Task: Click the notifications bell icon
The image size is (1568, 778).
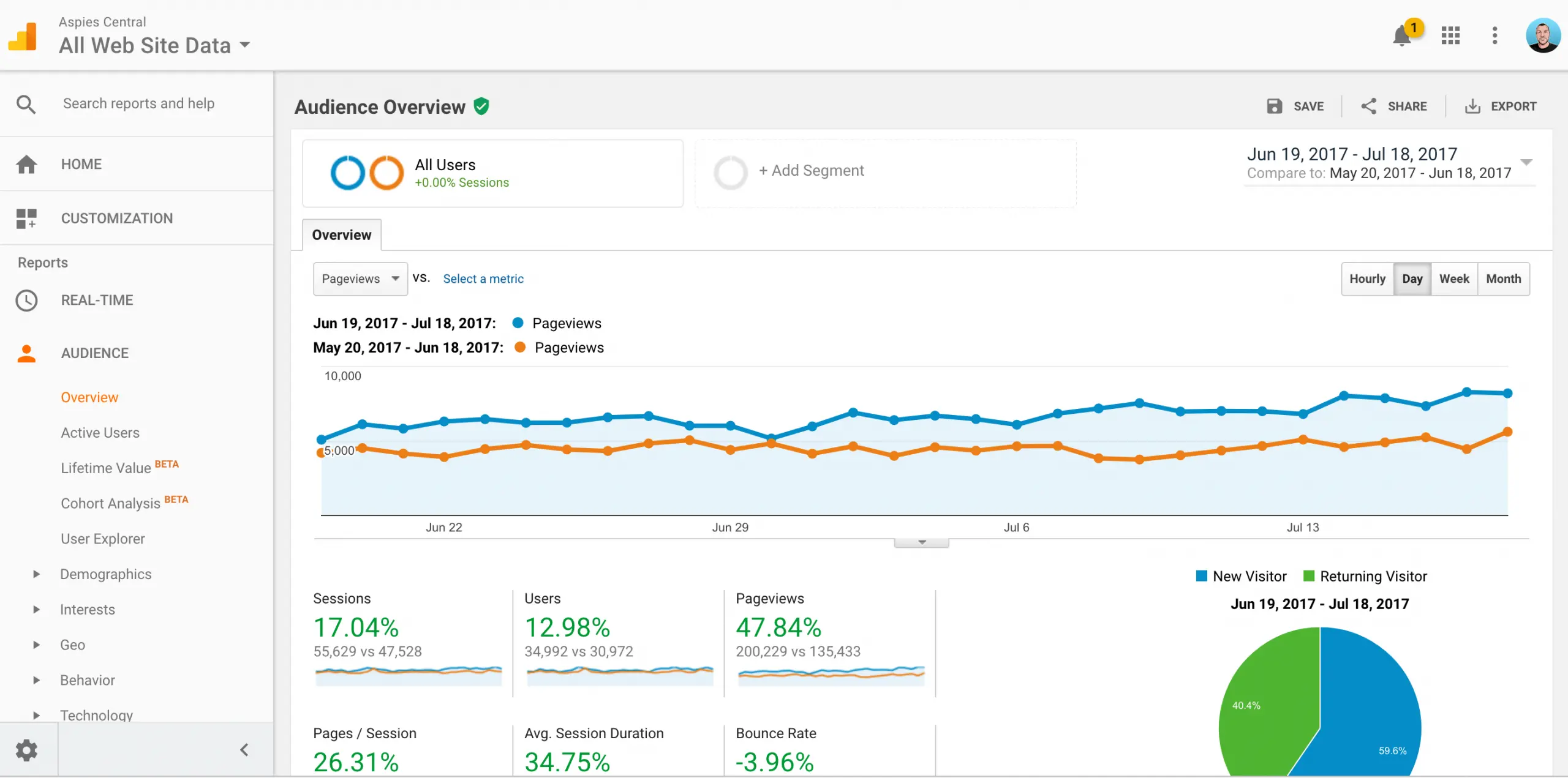Action: (x=1401, y=36)
